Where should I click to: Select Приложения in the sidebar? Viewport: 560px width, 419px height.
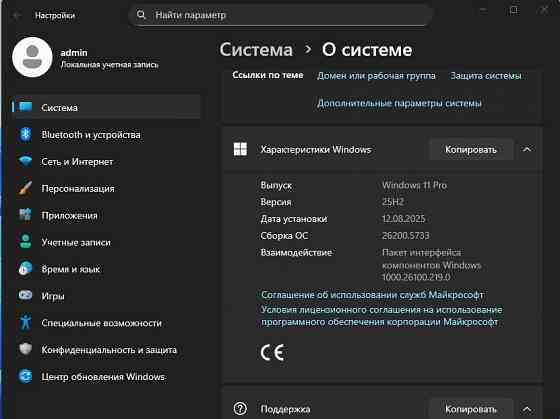tap(106, 215)
